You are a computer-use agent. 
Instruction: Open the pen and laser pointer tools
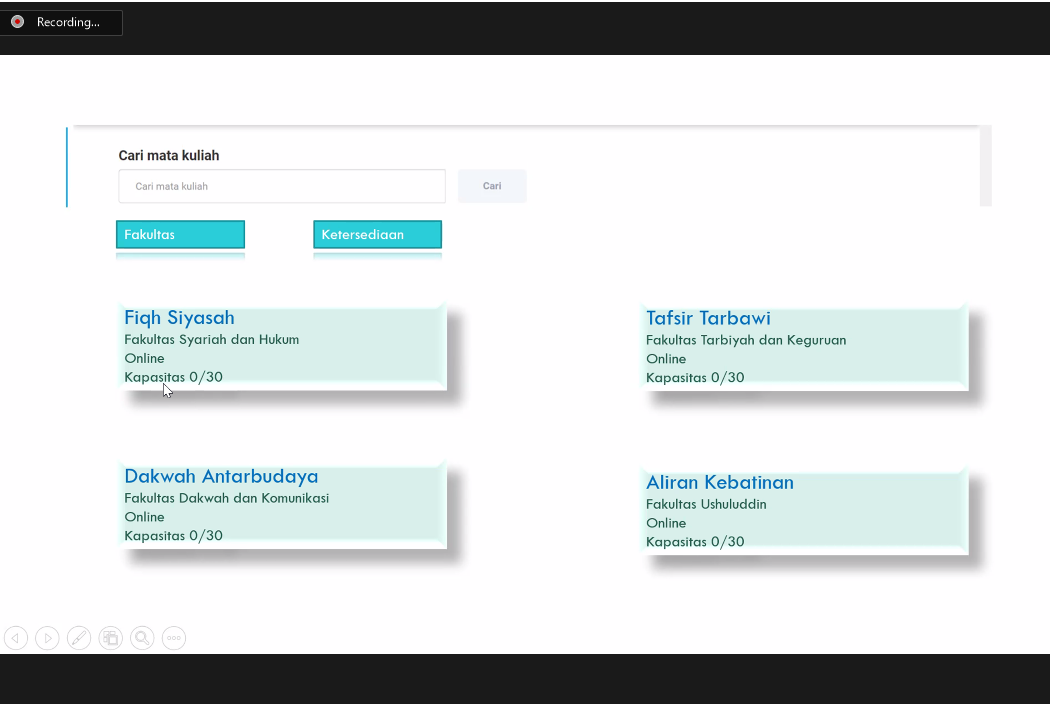click(x=79, y=638)
